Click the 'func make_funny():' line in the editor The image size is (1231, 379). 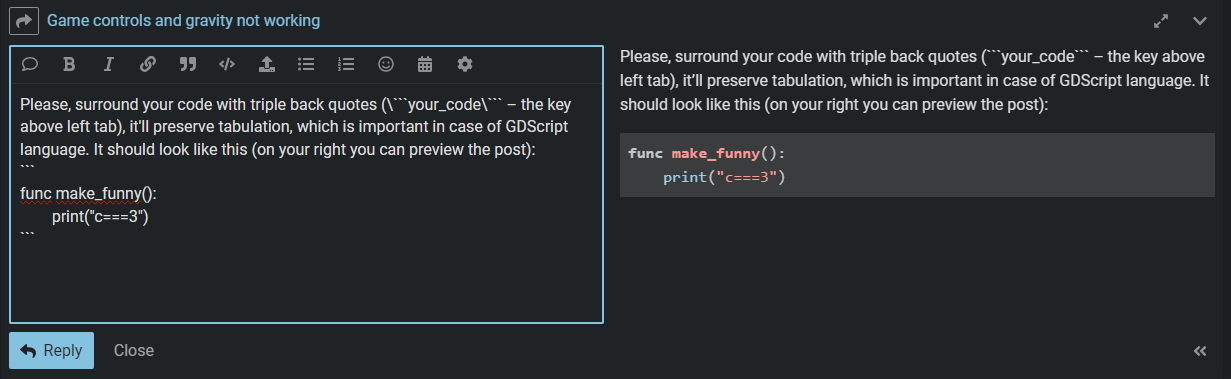point(88,194)
